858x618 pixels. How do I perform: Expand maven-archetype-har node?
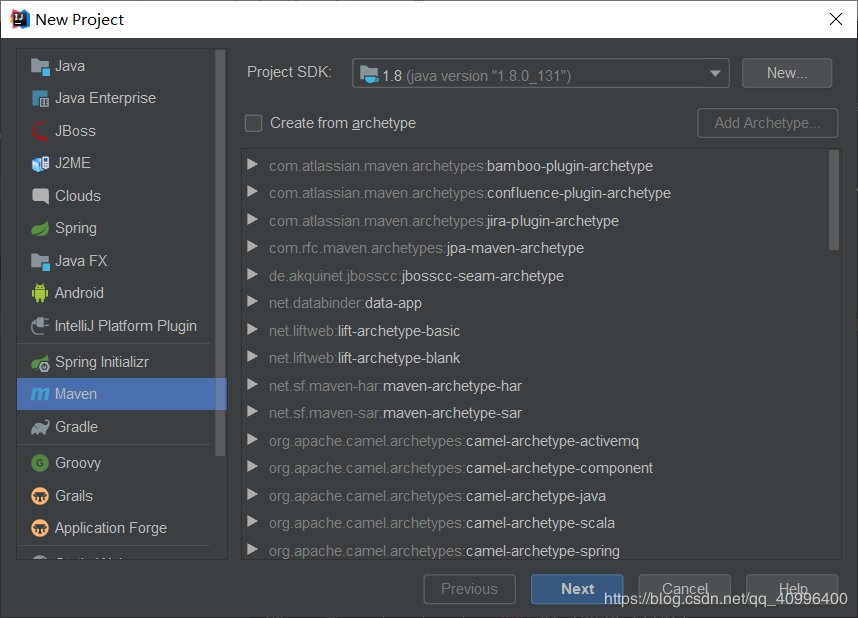point(252,385)
